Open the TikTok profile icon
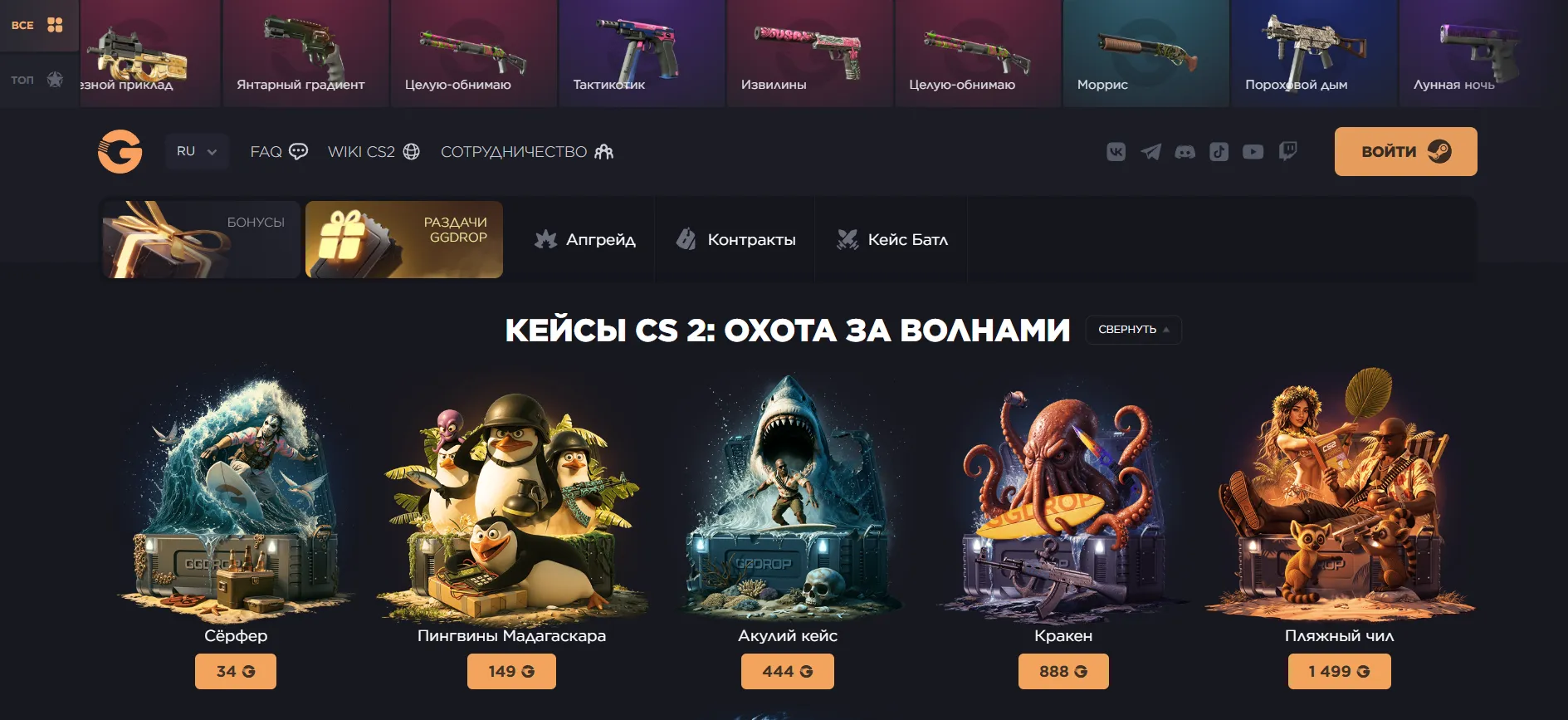Viewport: 1568px width, 720px height. tap(1219, 151)
